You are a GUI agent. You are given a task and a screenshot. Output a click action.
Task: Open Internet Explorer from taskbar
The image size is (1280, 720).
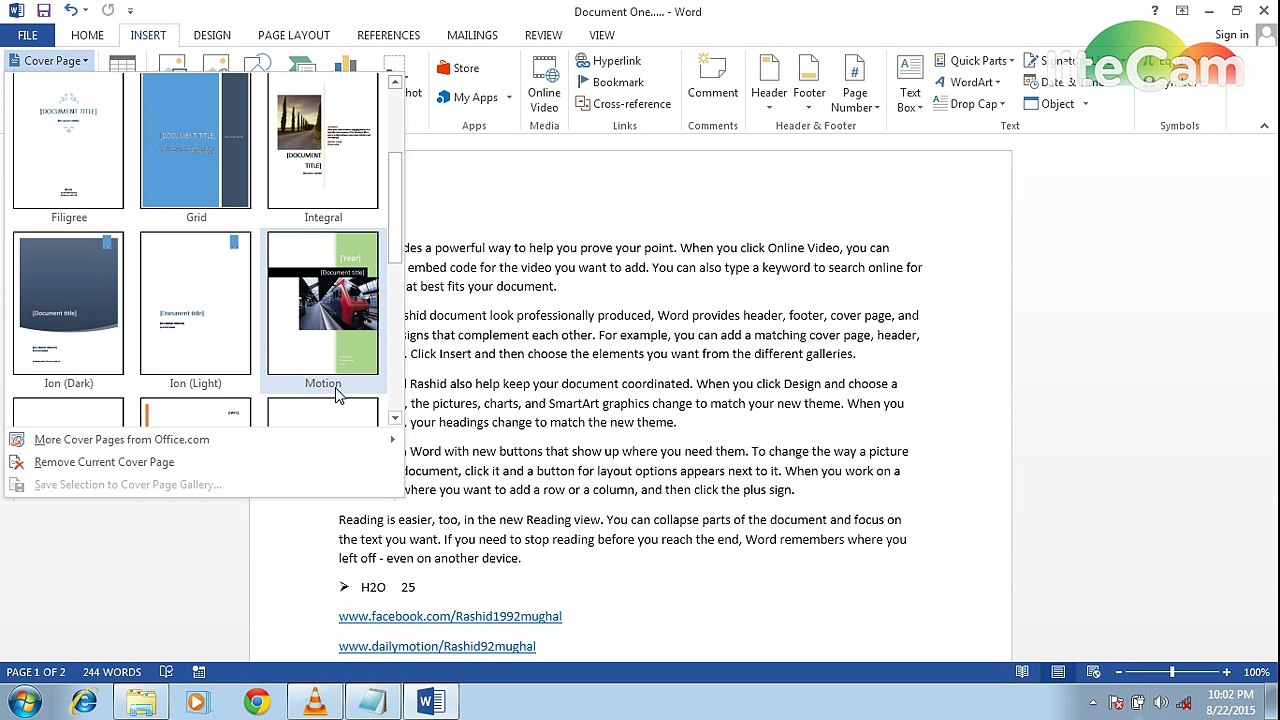[x=84, y=701]
